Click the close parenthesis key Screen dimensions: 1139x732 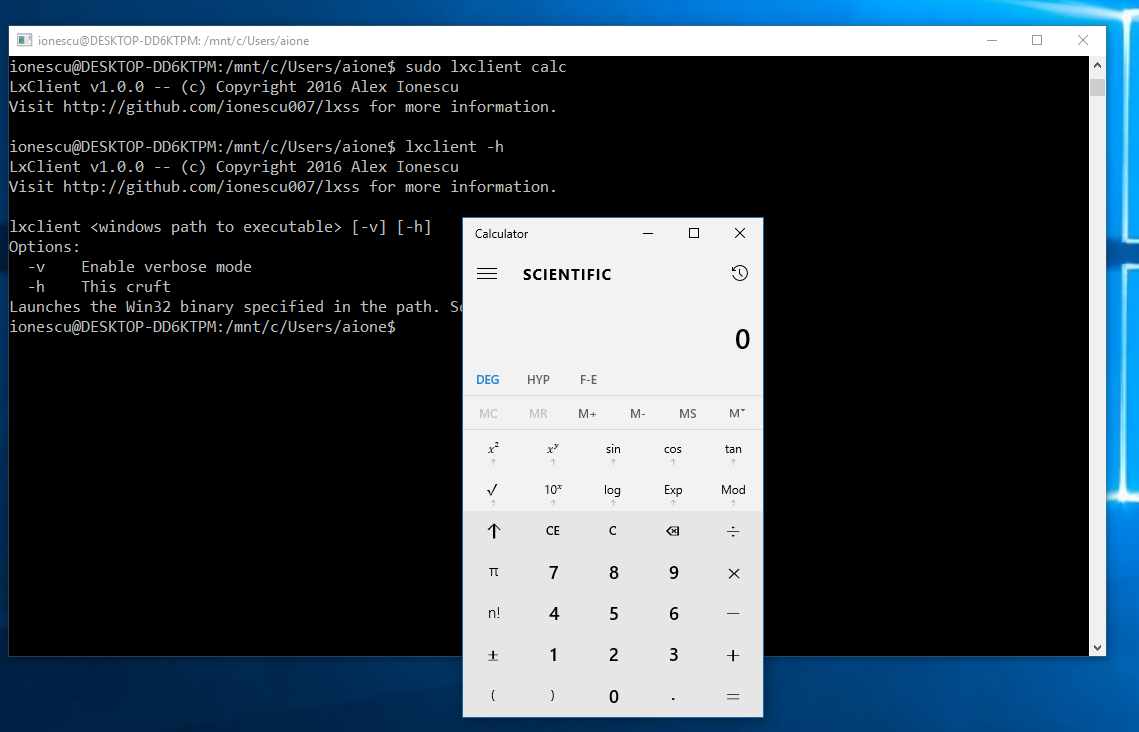pyautogui.click(x=553, y=696)
